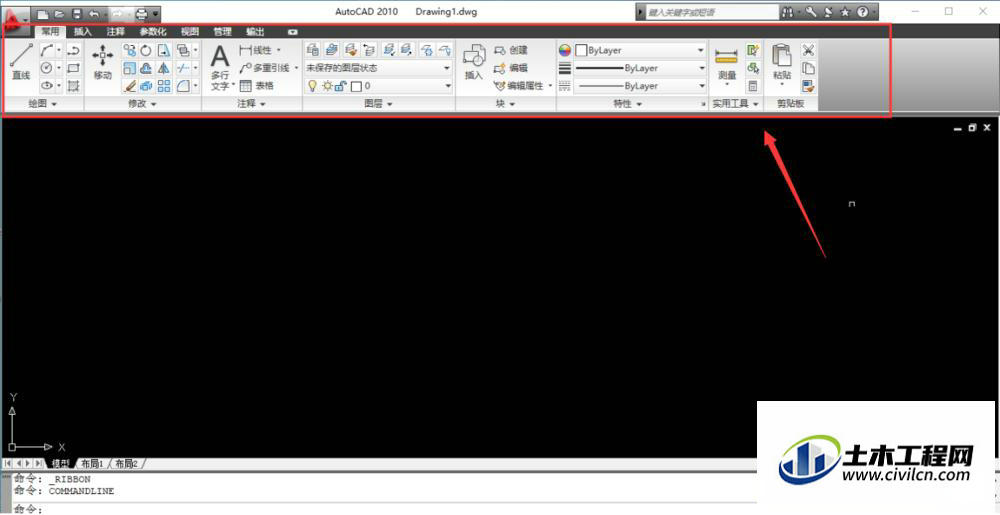Viewport: 1000px width, 515px height.
Task: Click the Plot printer icon
Action: pos(141,13)
